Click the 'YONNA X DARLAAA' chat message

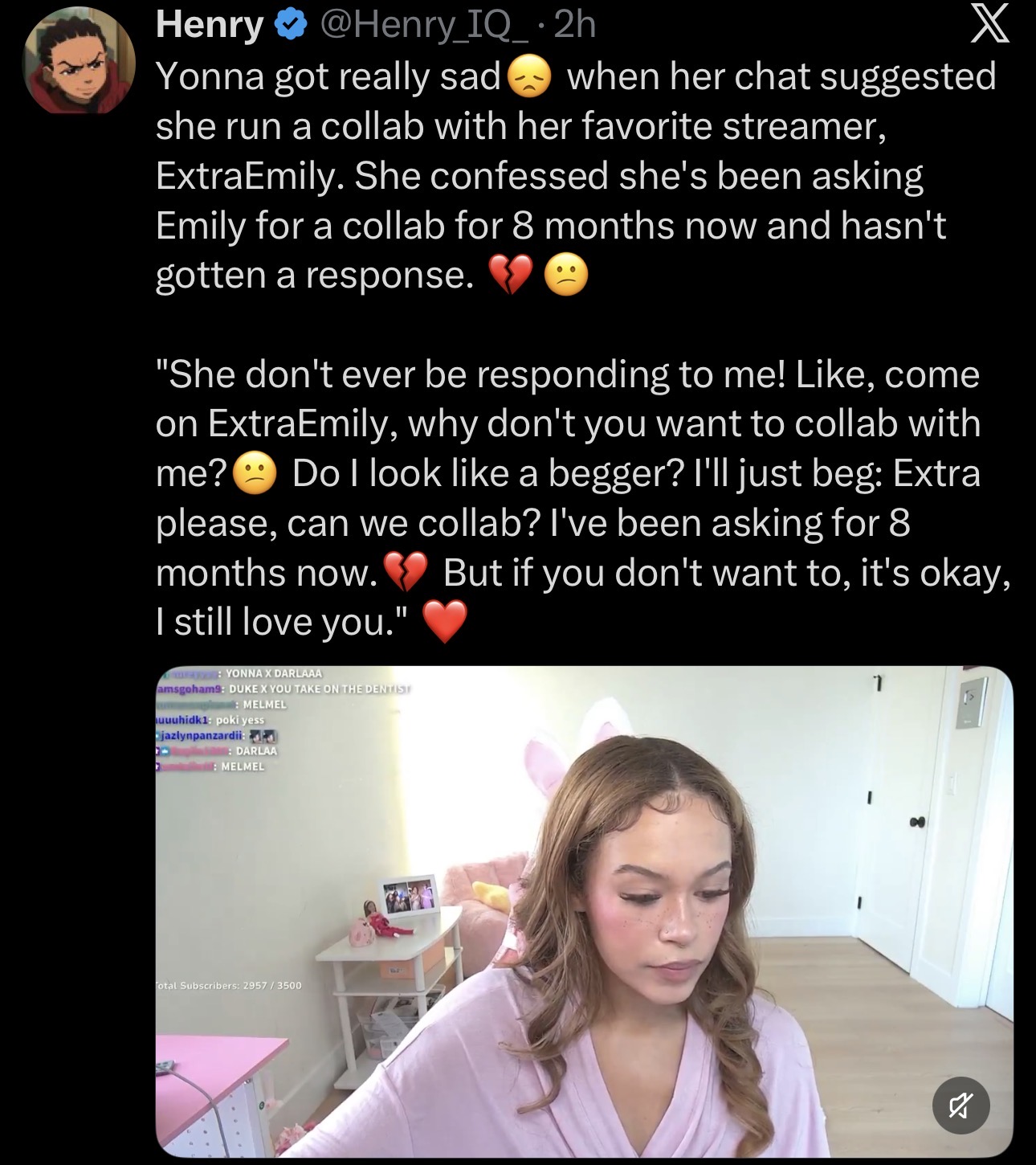[274, 674]
